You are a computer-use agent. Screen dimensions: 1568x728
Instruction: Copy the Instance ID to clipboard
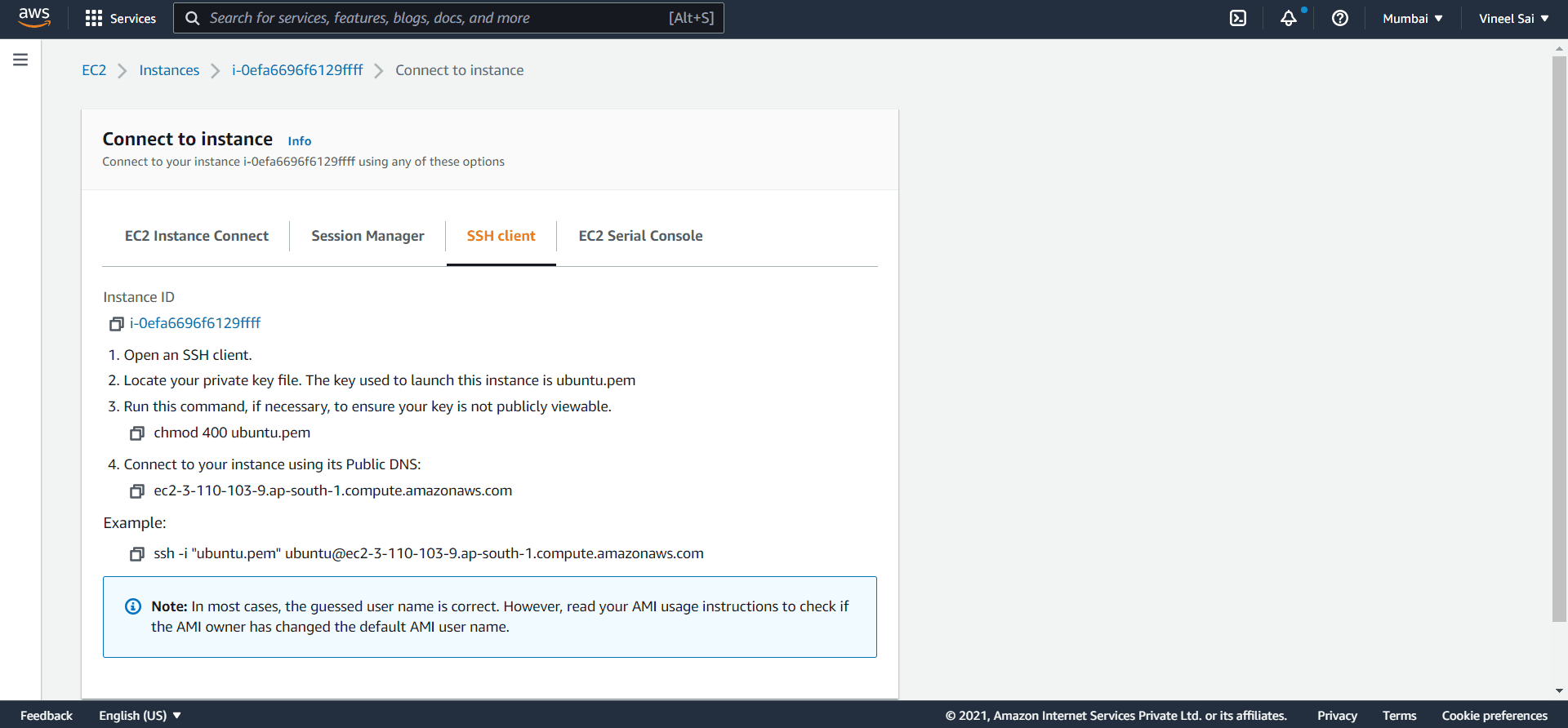(x=117, y=324)
